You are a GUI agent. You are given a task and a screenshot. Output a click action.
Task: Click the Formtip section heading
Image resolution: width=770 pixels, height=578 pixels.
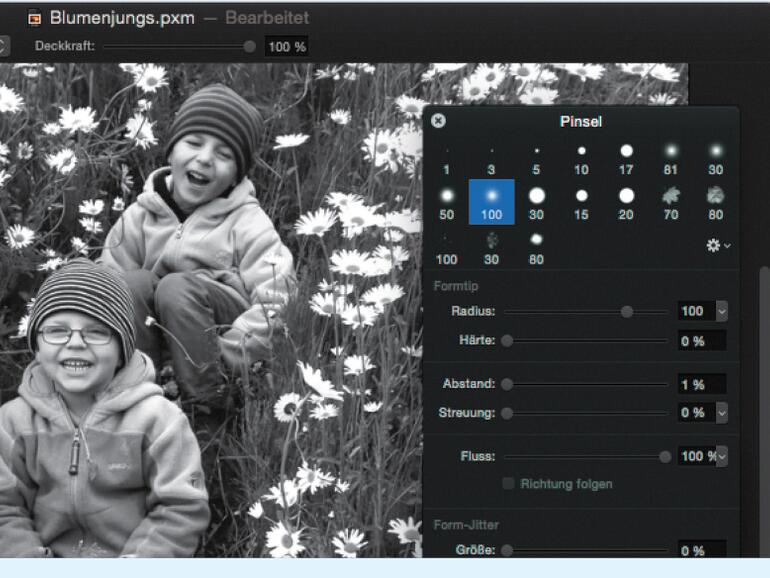(x=456, y=286)
